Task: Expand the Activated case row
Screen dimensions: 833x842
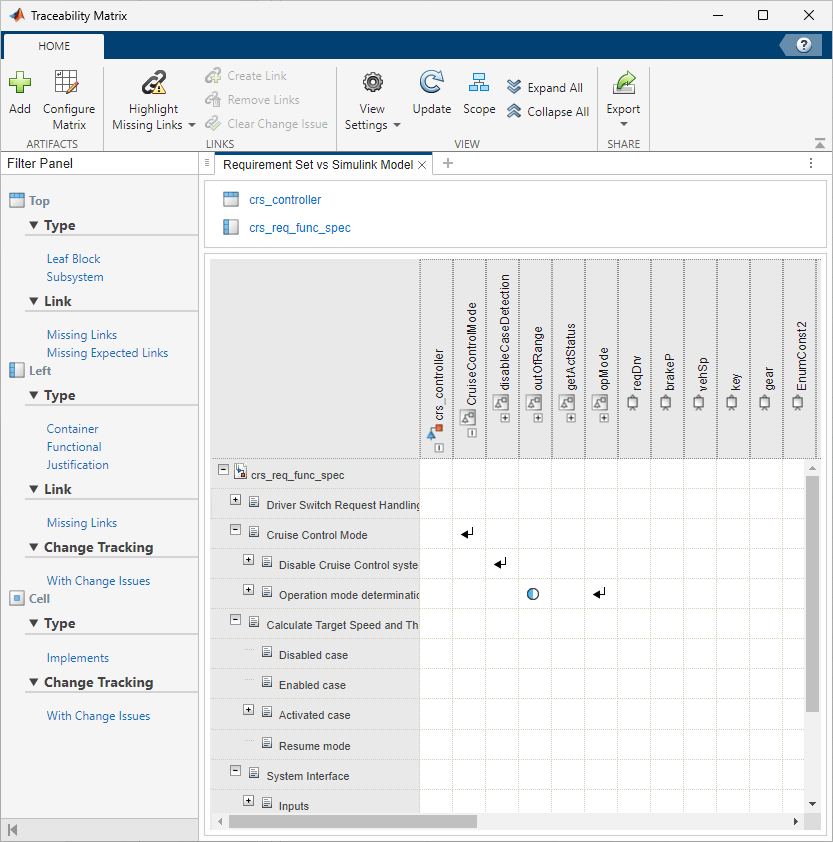Action: click(x=248, y=710)
